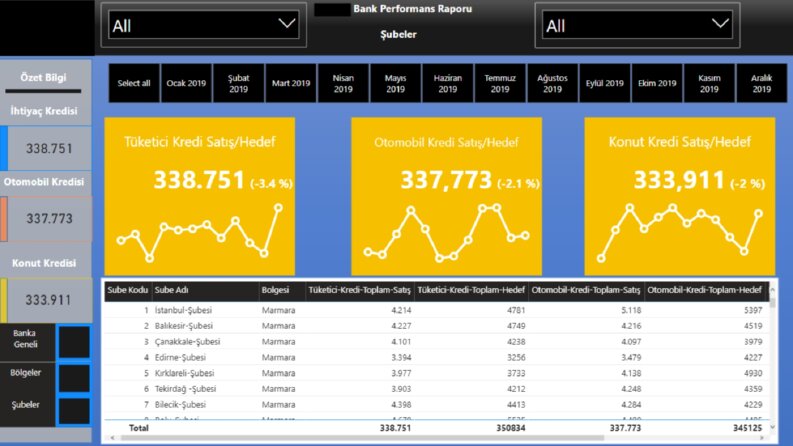Select Haziran 2019 in the month slicer
793x446 pixels.
coord(448,83)
